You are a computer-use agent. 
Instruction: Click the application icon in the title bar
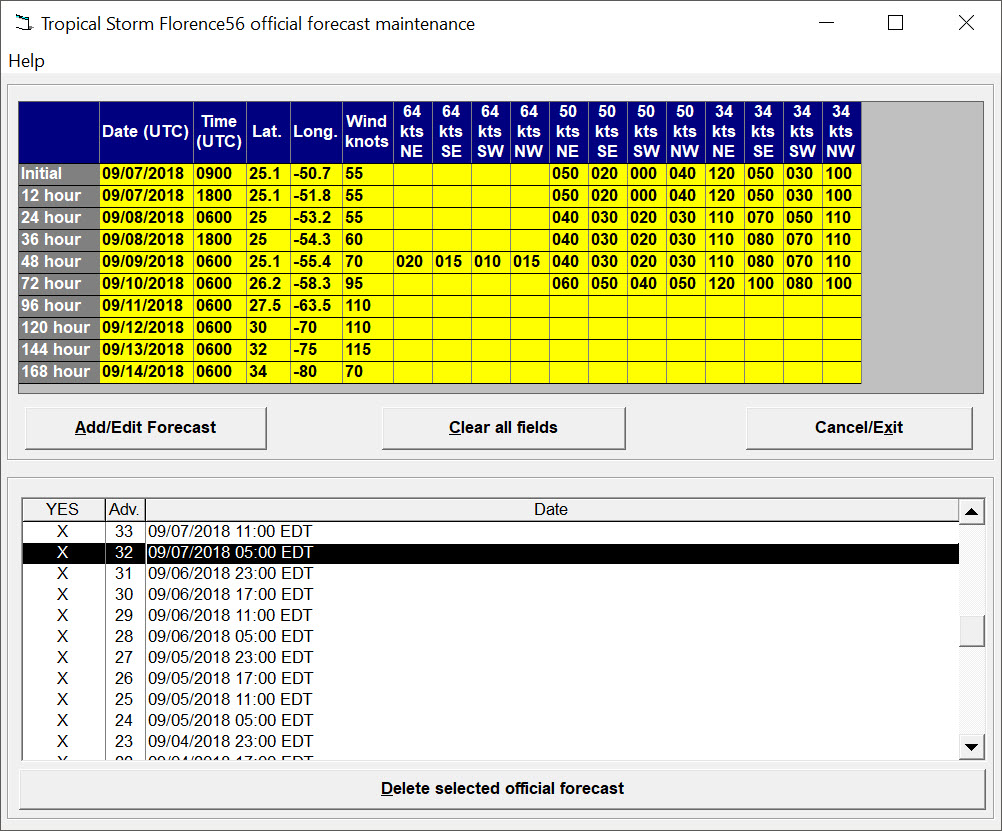point(23,23)
